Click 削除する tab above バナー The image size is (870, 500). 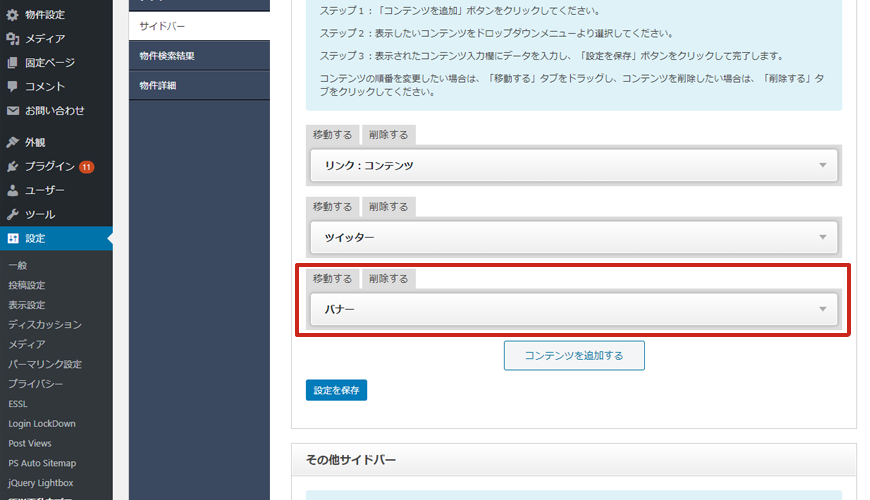click(x=388, y=278)
